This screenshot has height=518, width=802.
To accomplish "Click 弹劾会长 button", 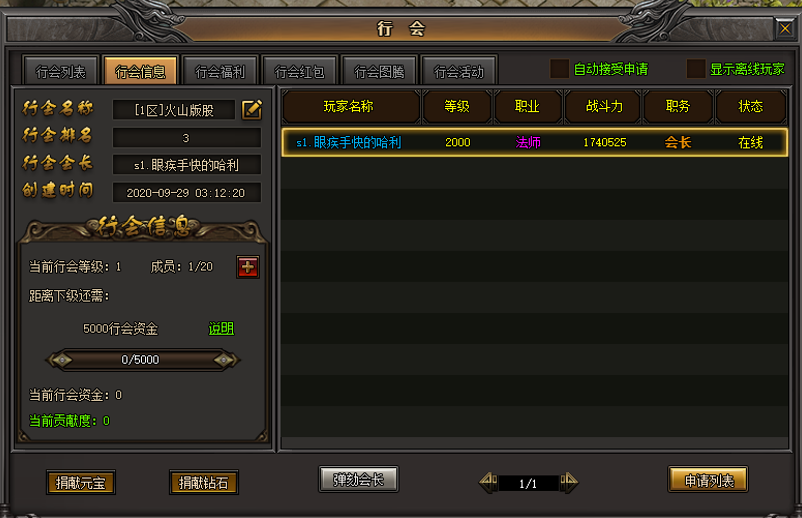I will tap(358, 479).
